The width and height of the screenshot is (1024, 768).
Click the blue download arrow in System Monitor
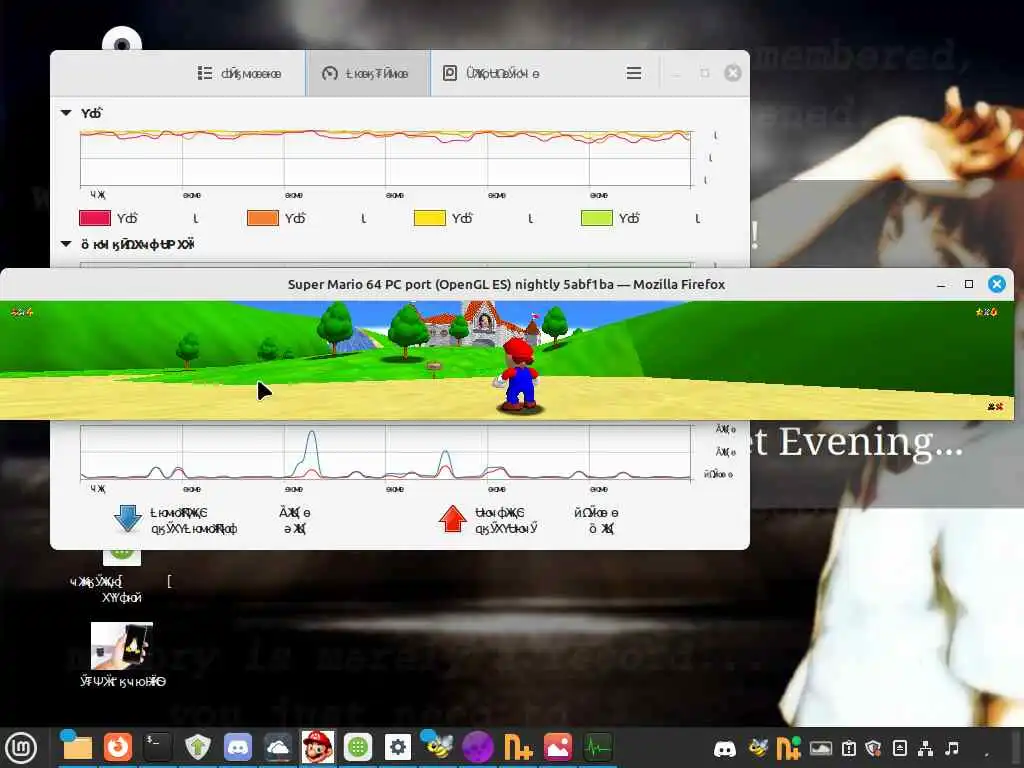tap(128, 518)
